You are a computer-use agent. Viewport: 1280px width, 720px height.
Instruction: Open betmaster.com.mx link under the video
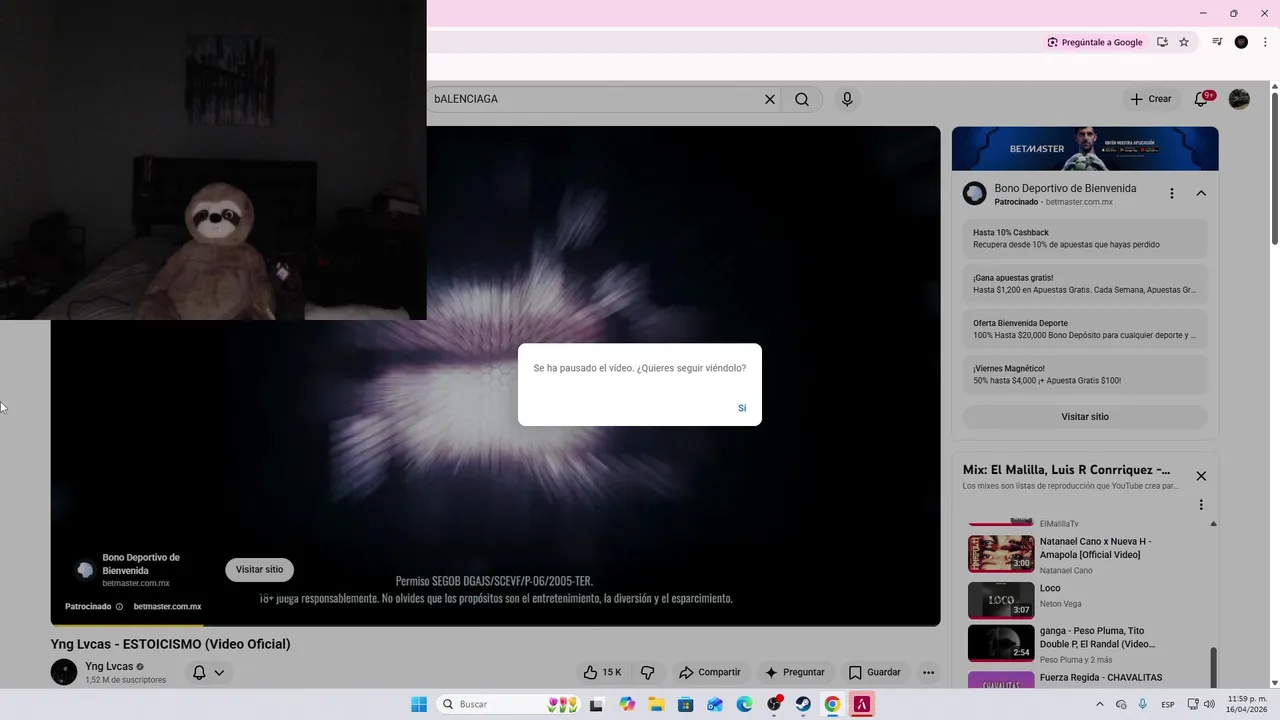click(x=167, y=606)
